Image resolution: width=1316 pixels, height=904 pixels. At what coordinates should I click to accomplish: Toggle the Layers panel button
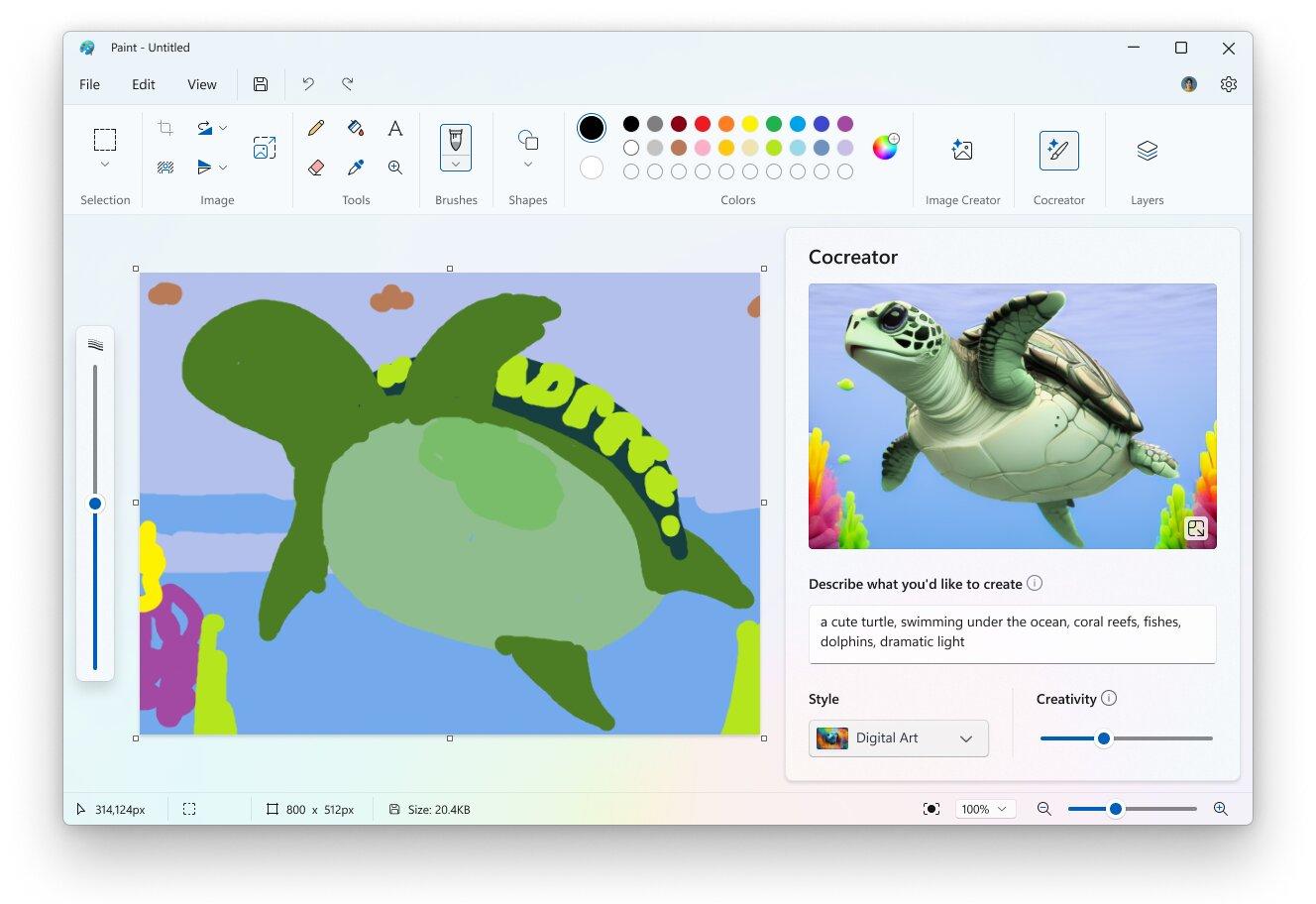[x=1147, y=151]
